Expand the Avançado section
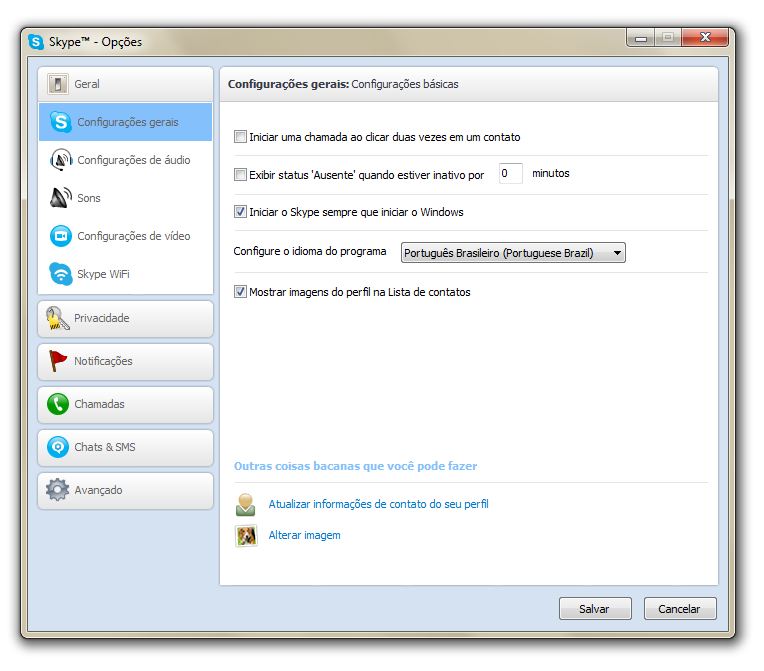 click(125, 491)
